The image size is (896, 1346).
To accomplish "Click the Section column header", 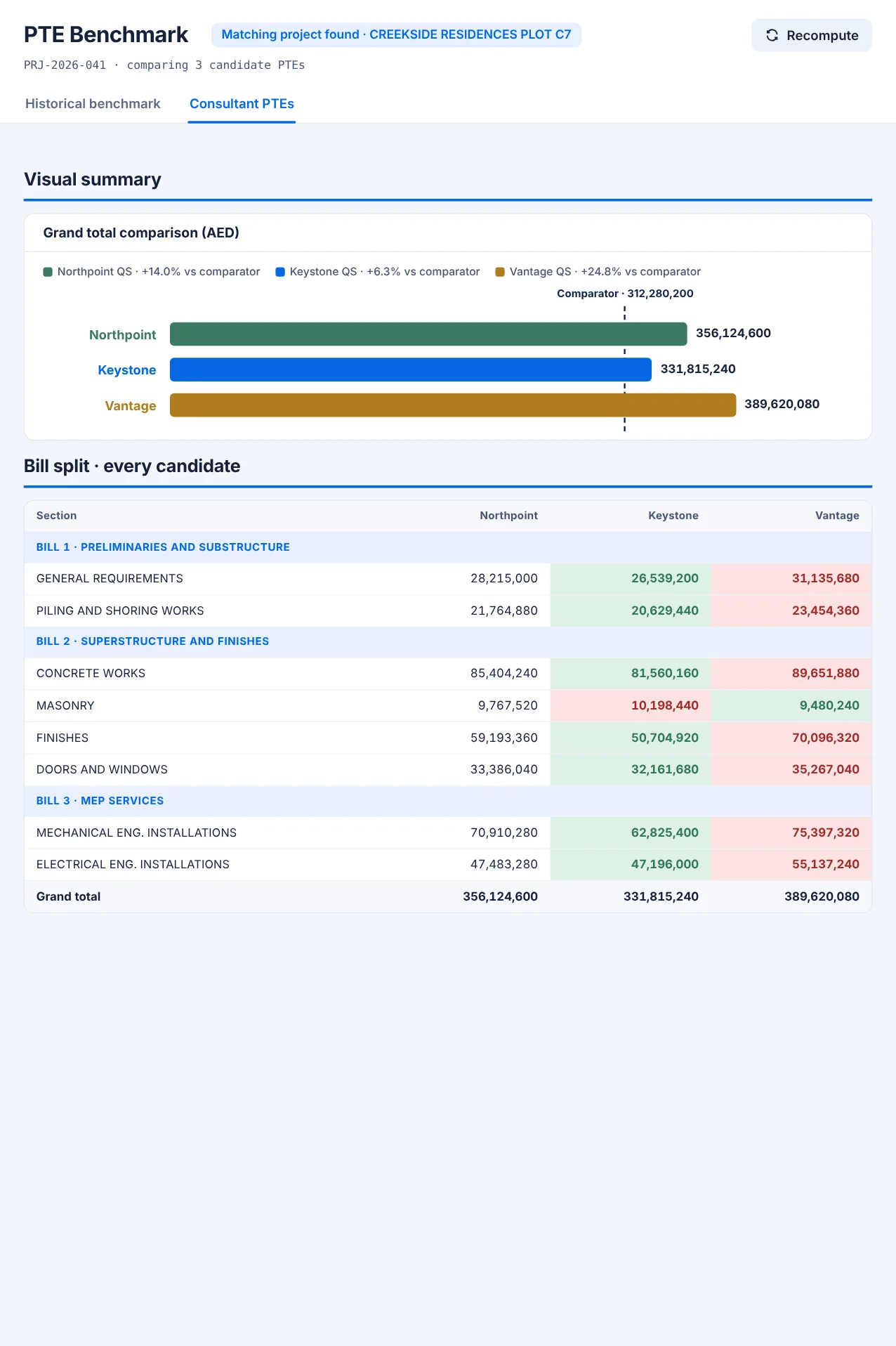I will click(56, 516).
